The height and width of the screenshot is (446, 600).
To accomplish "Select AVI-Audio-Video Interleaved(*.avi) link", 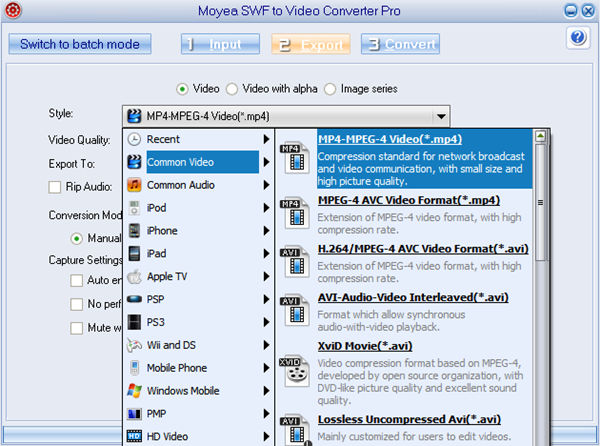I will [413, 298].
